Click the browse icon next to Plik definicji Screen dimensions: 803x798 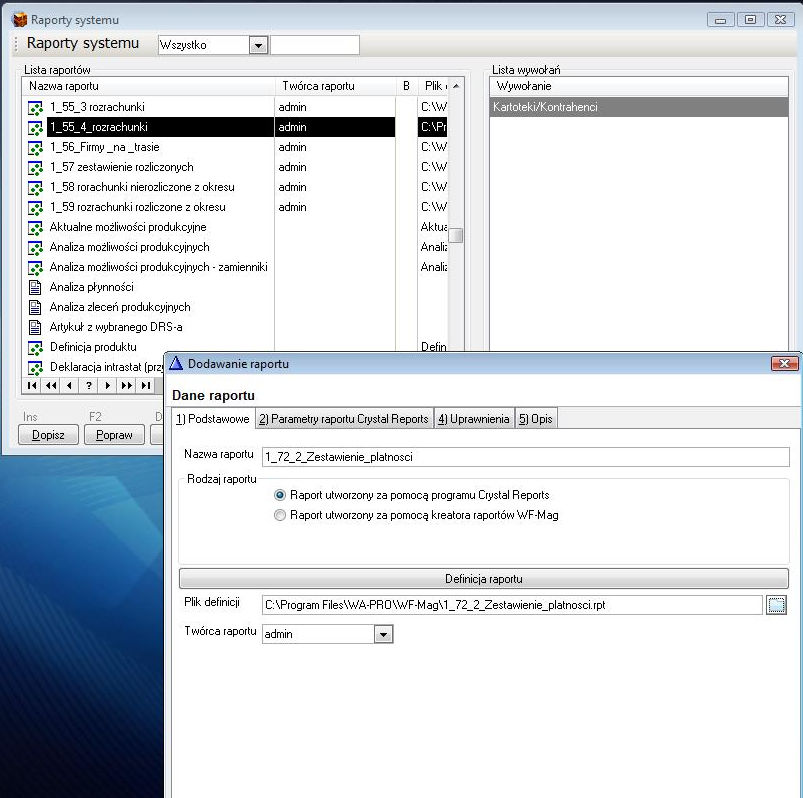coord(777,605)
